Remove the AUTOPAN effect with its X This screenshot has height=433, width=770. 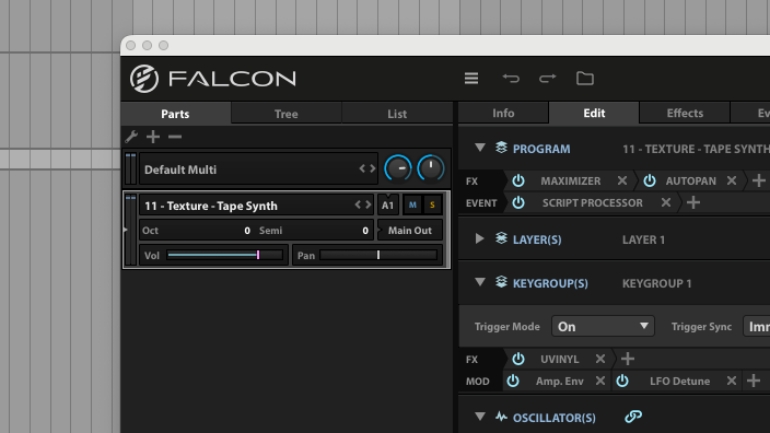click(732, 181)
